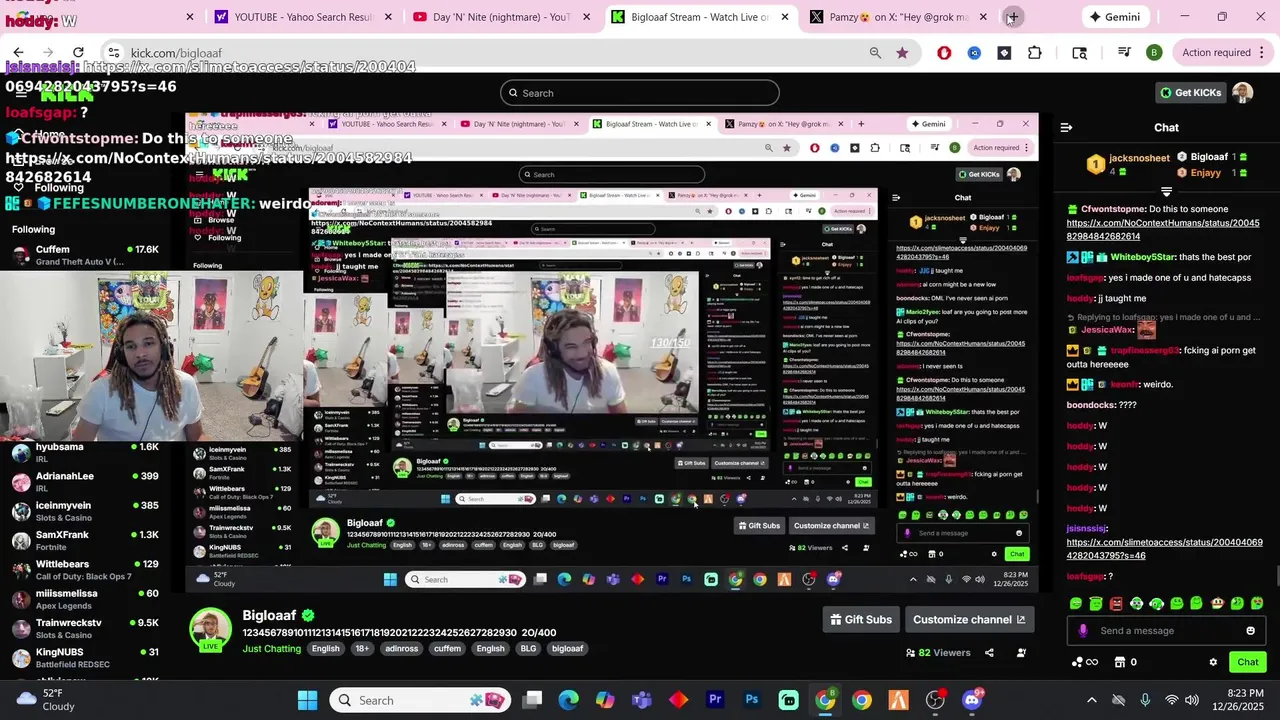
Task: Open the Just Chatting category link
Action: point(271,648)
